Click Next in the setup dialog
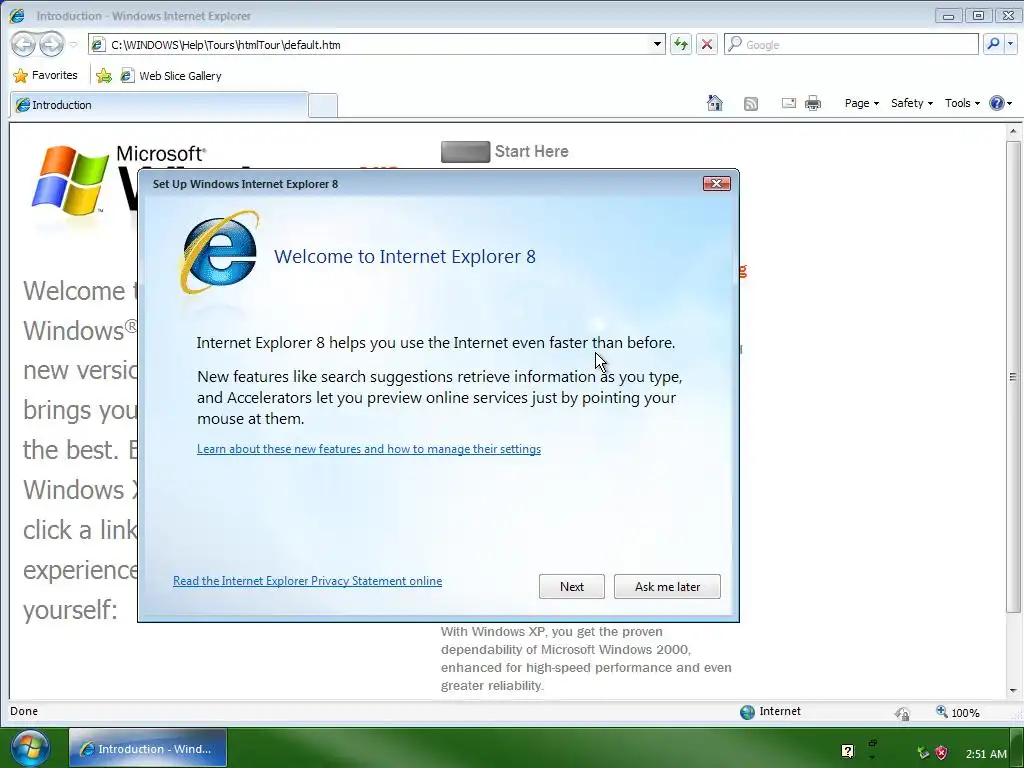Screen dimensions: 1024x768 pyautogui.click(x=571, y=586)
